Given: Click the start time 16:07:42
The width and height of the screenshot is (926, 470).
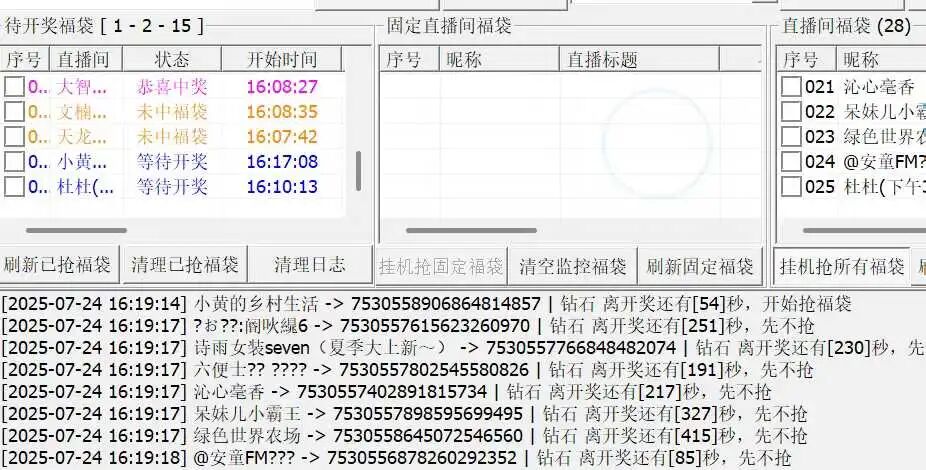Looking at the screenshot, I should click(282, 136).
